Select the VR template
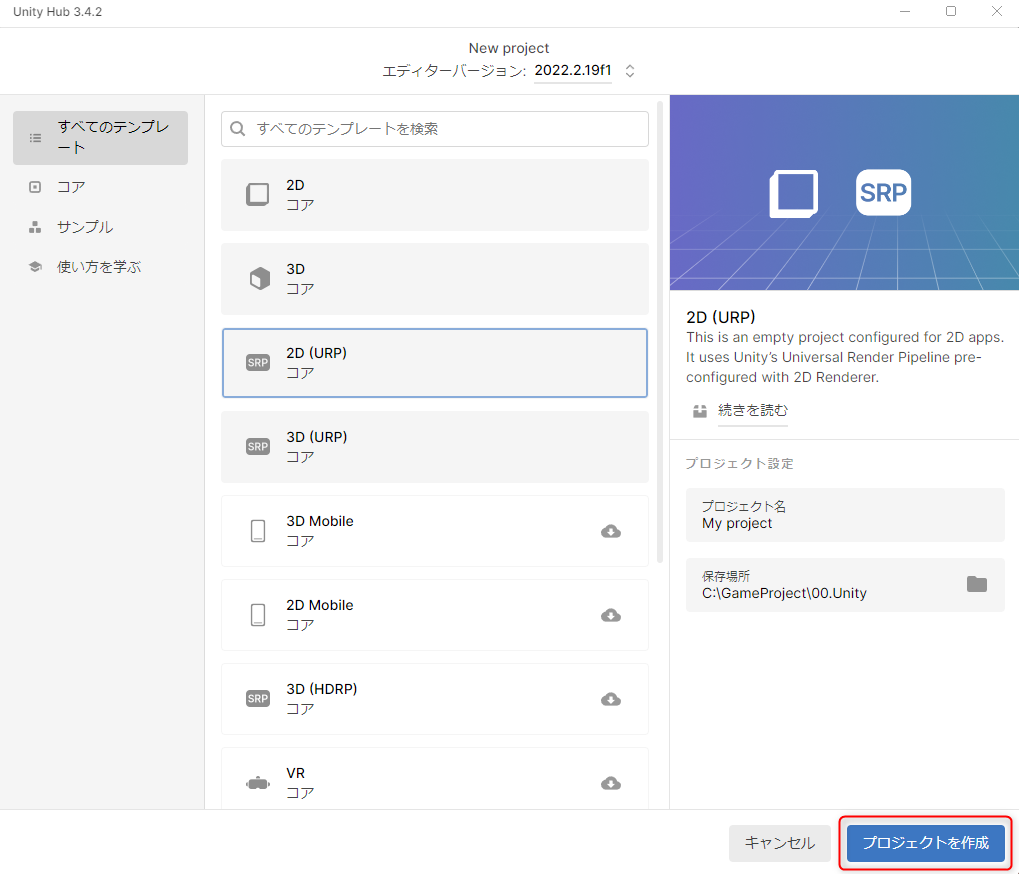1019x874 pixels. 435,778
